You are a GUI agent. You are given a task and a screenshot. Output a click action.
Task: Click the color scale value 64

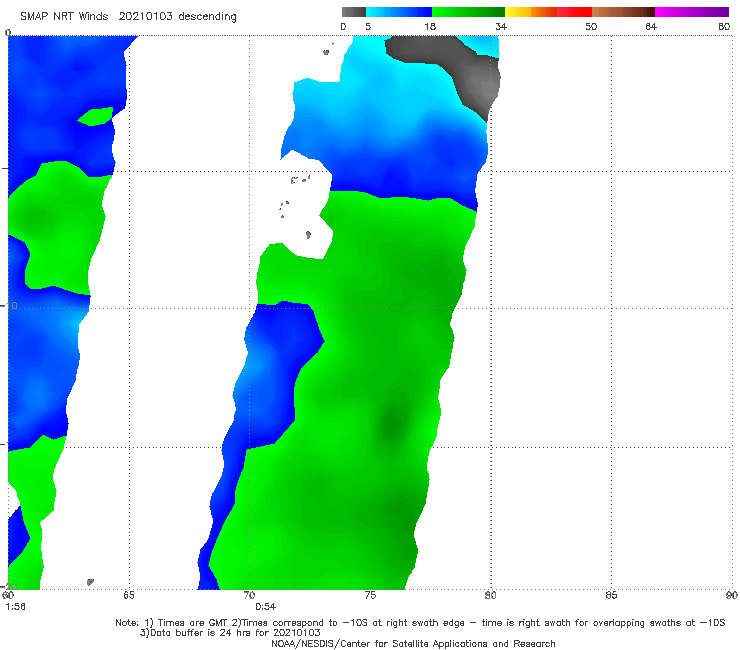pyautogui.click(x=651, y=27)
